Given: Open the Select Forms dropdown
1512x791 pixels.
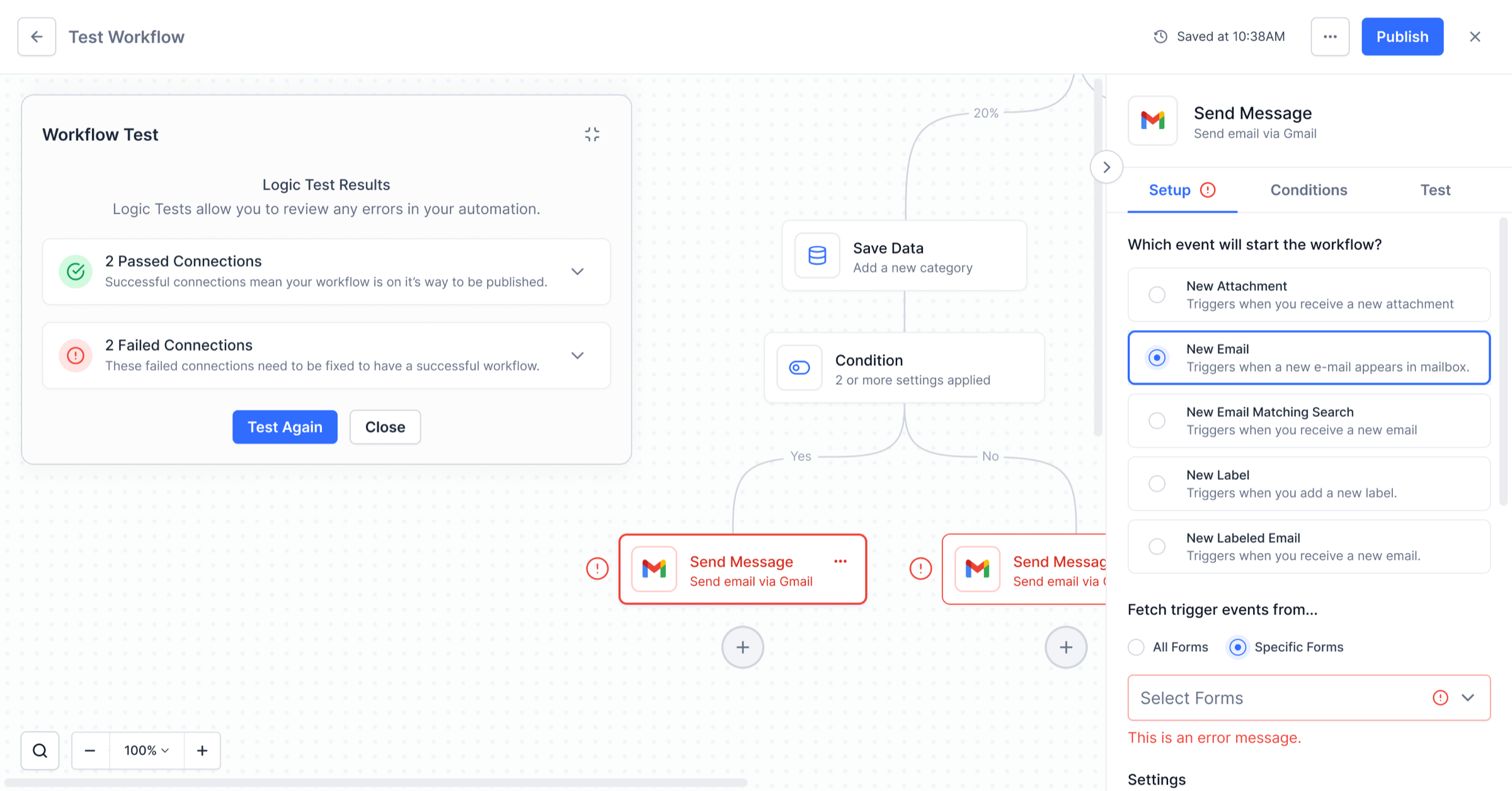Looking at the screenshot, I should click(1309, 697).
